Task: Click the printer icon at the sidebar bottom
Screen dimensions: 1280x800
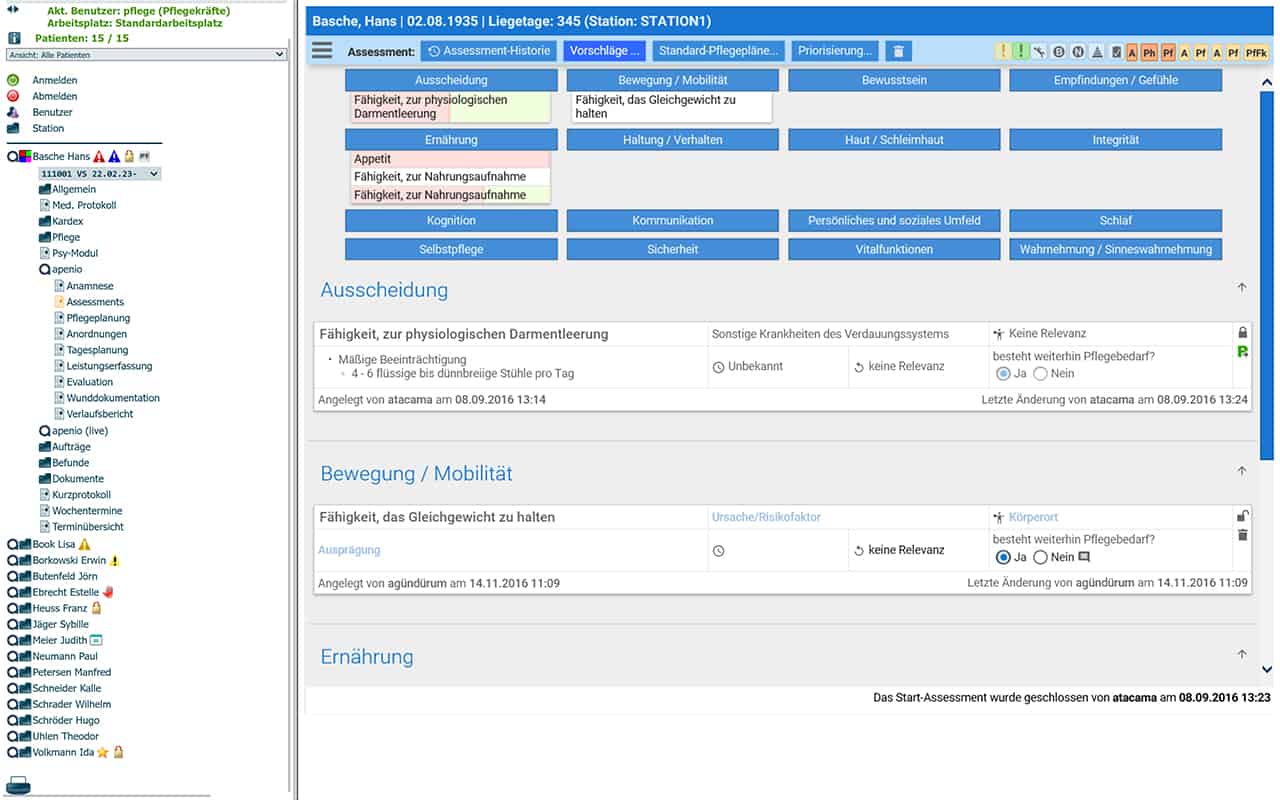Action: pos(18,785)
